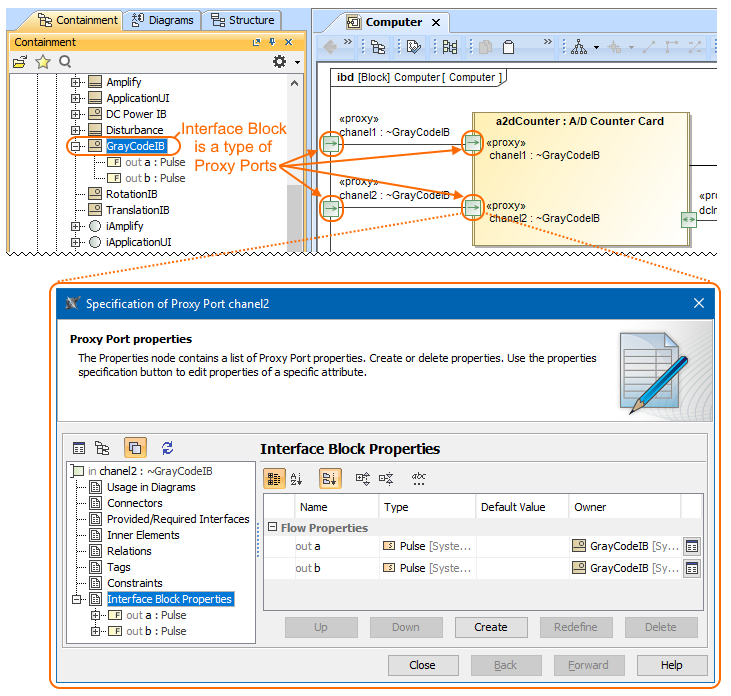Click the hierarchy layout icon in diagram toolbar

click(x=579, y=47)
